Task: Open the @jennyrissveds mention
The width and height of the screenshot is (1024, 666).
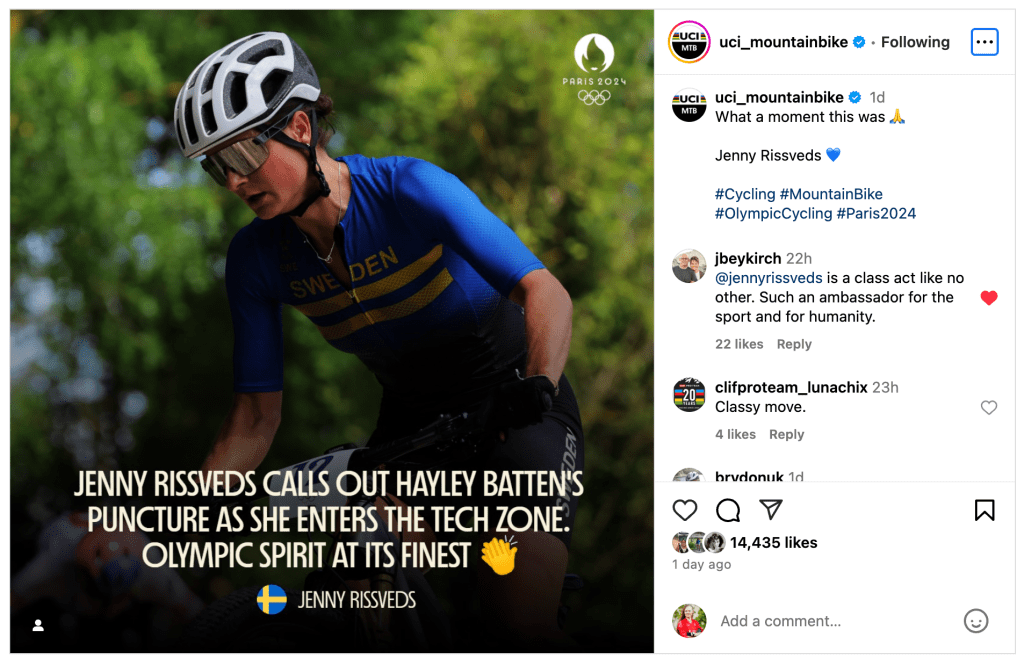Action: click(x=769, y=278)
